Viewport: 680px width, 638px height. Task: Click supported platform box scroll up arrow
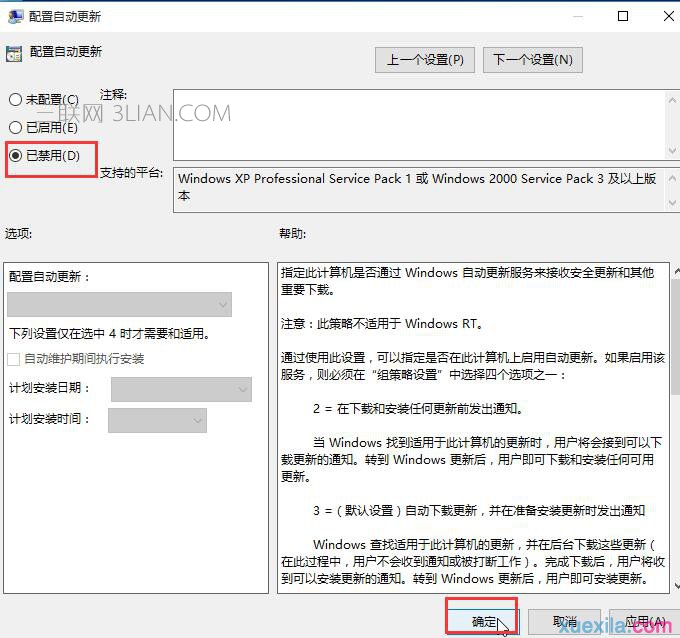pos(672,178)
